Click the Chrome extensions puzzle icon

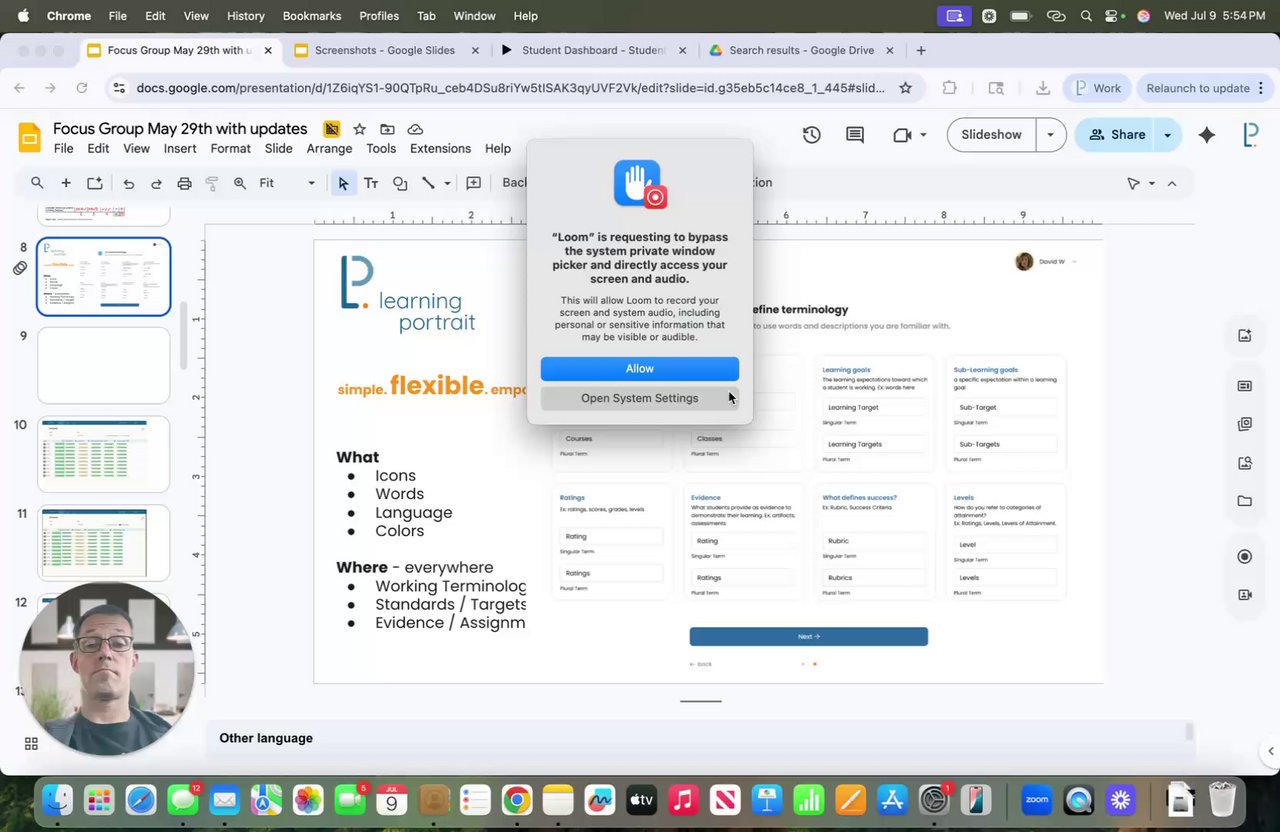[949, 88]
